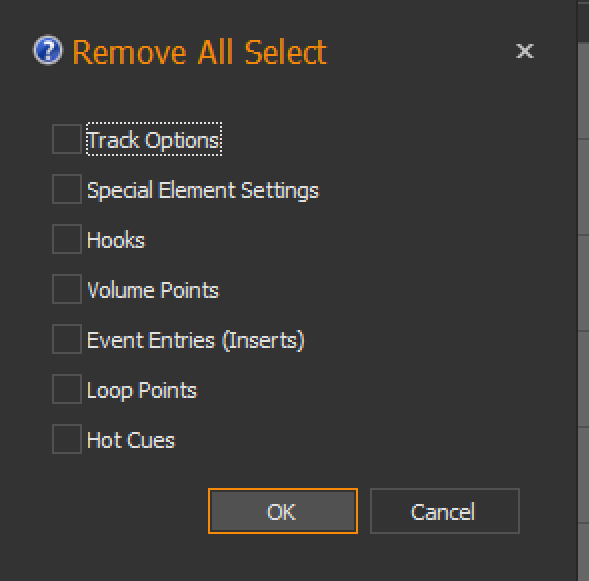Check the square box next to Hooks
This screenshot has width=589, height=581.
point(67,239)
